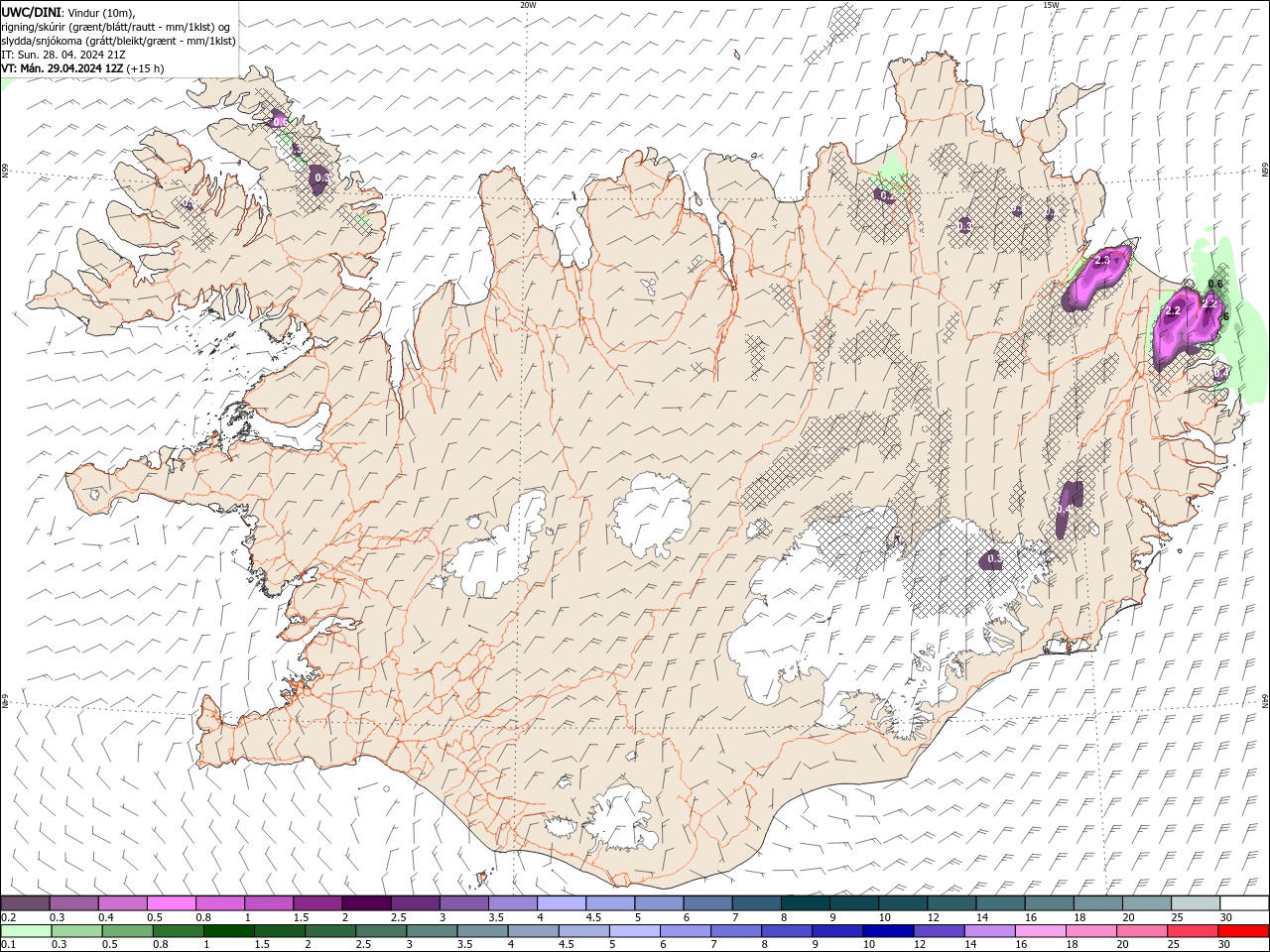Click the "UWC/DINI: Vindur (10m)," title line

pyautogui.click(x=67, y=12)
